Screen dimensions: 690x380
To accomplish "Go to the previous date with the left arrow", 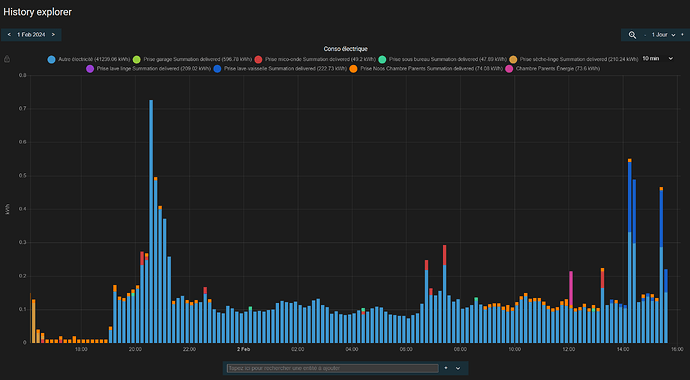I will 9,35.
